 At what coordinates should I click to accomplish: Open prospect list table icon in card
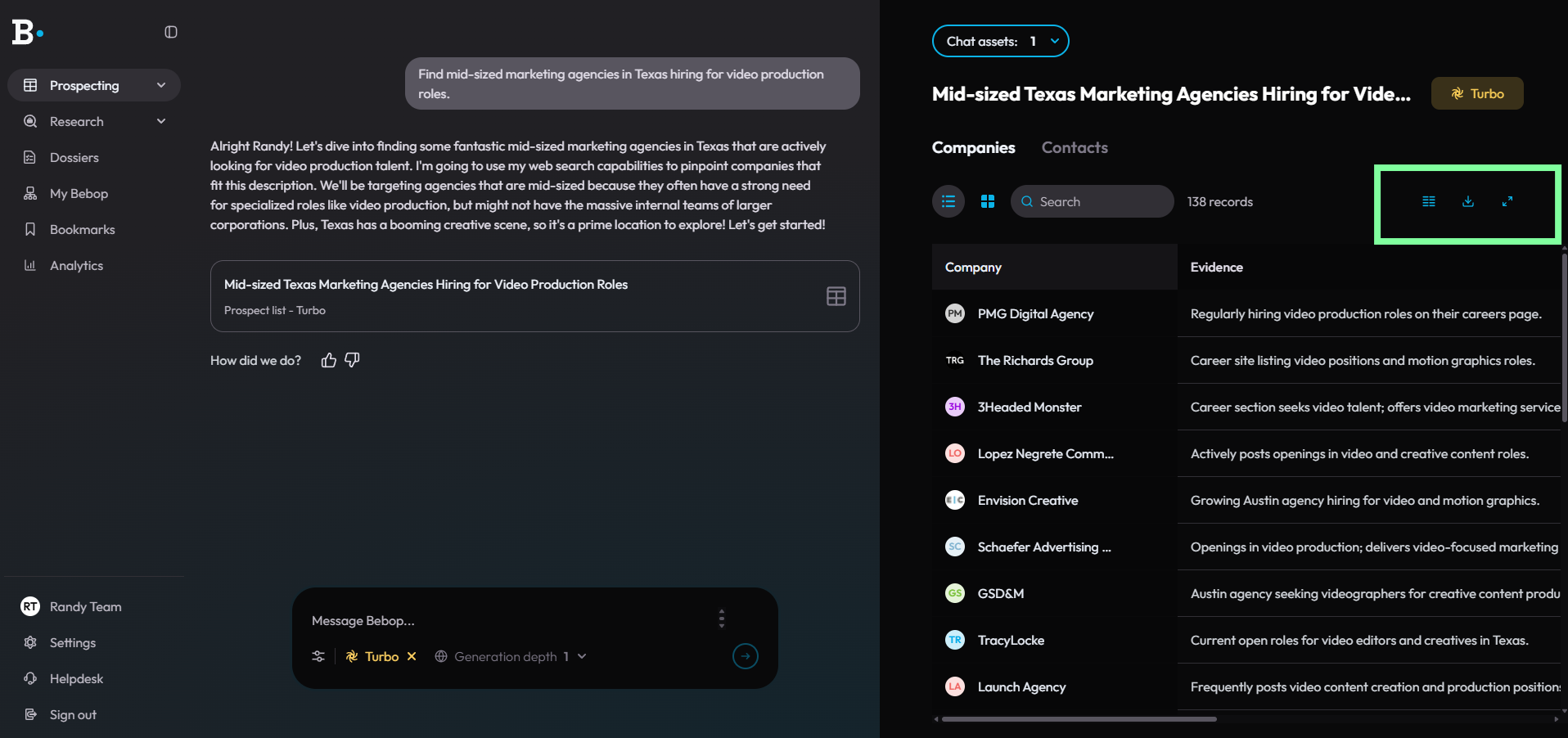click(836, 296)
